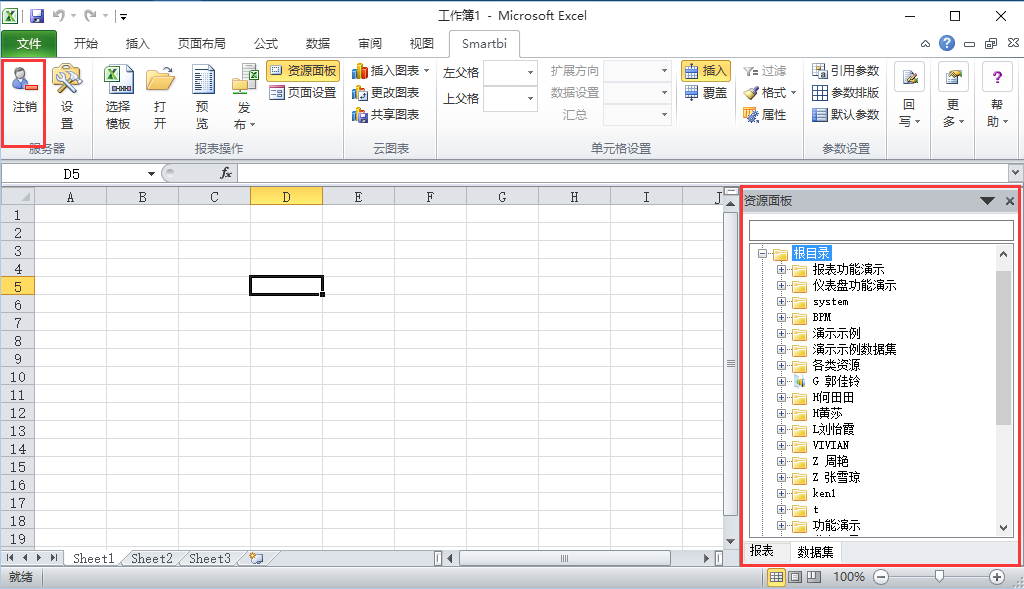This screenshot has width=1024, height=589.
Task: Click 参数排版 parameter layout
Action: tap(845, 93)
